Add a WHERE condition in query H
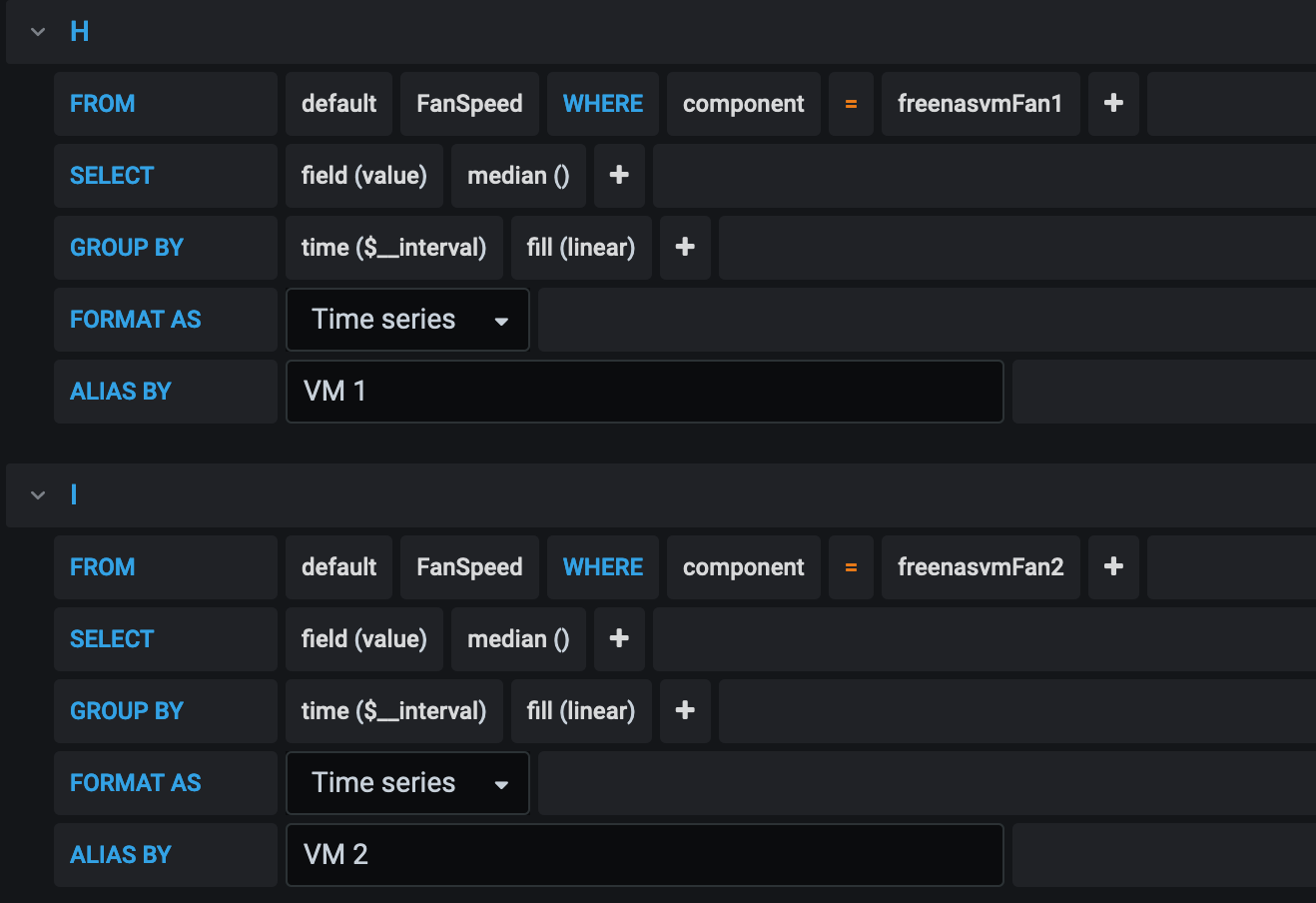 click(x=1113, y=104)
